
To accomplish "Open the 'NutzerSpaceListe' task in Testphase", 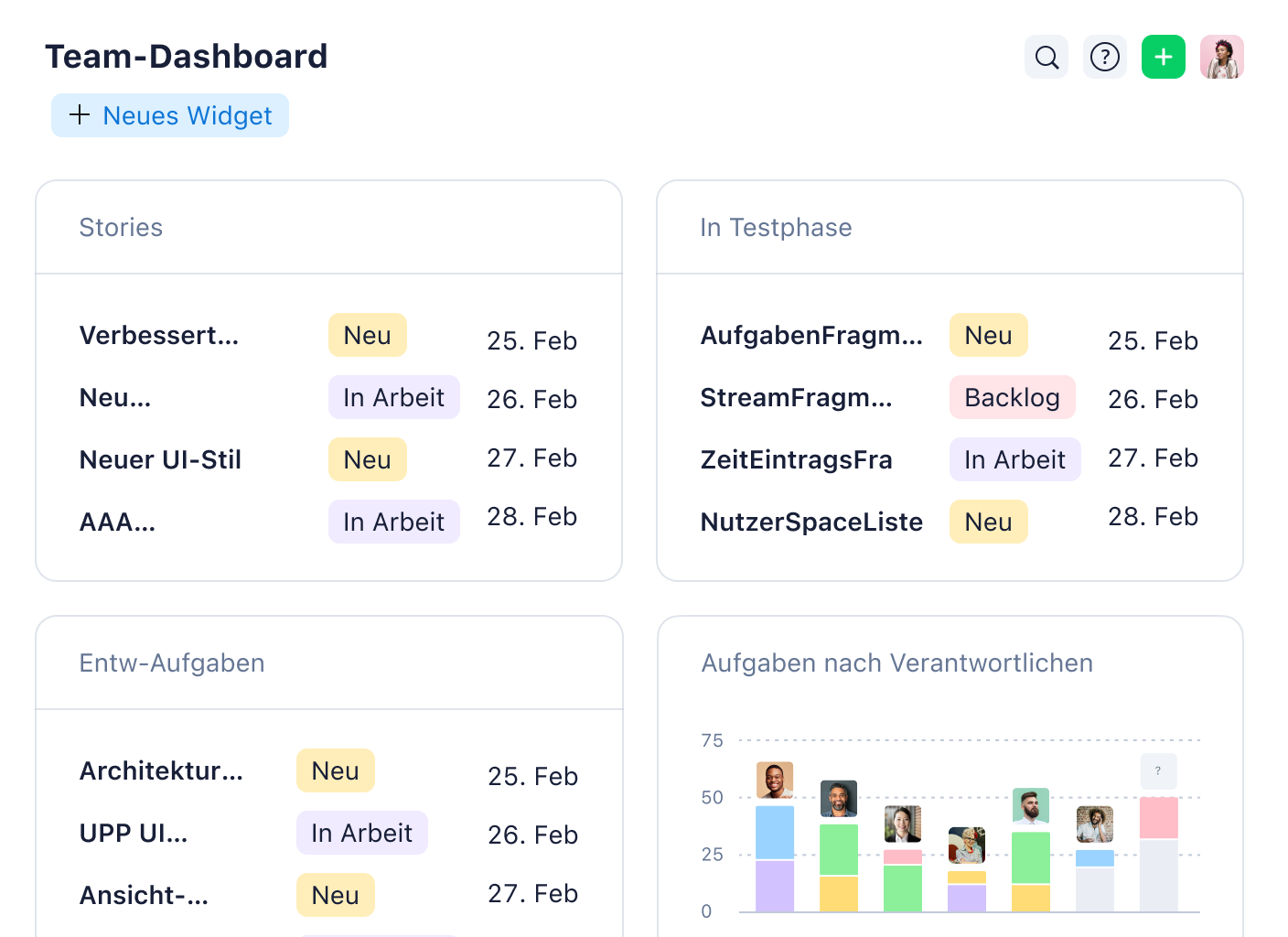I will point(811,522).
